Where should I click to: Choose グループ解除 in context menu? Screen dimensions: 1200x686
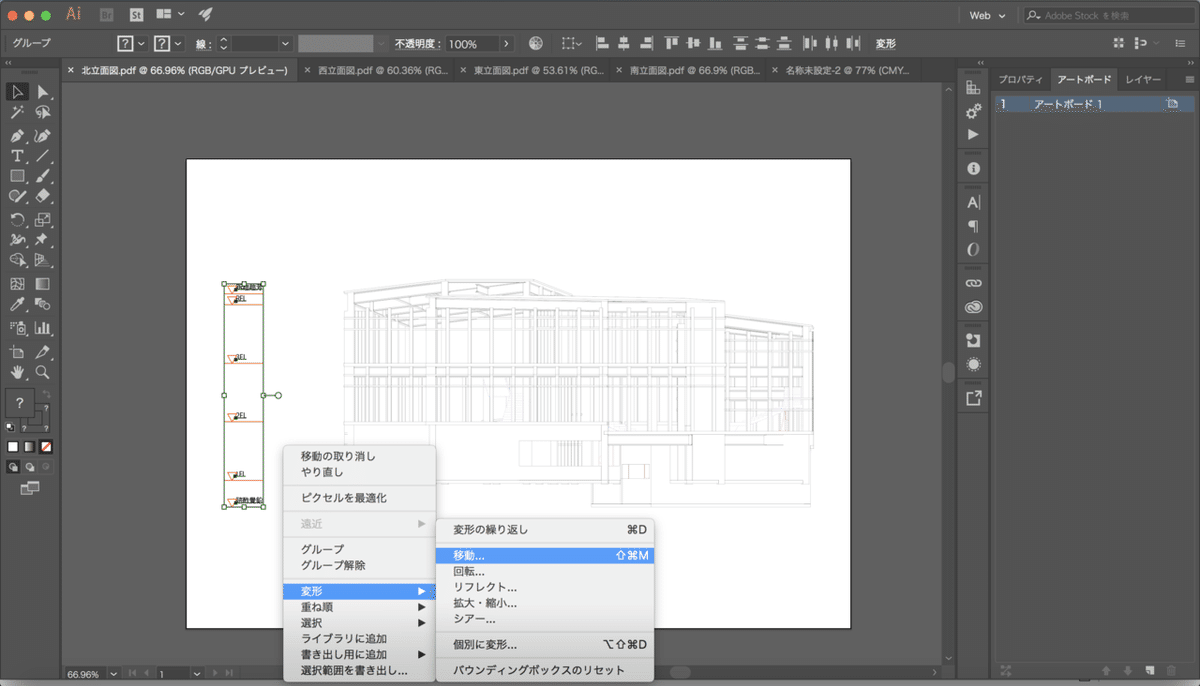(360, 565)
